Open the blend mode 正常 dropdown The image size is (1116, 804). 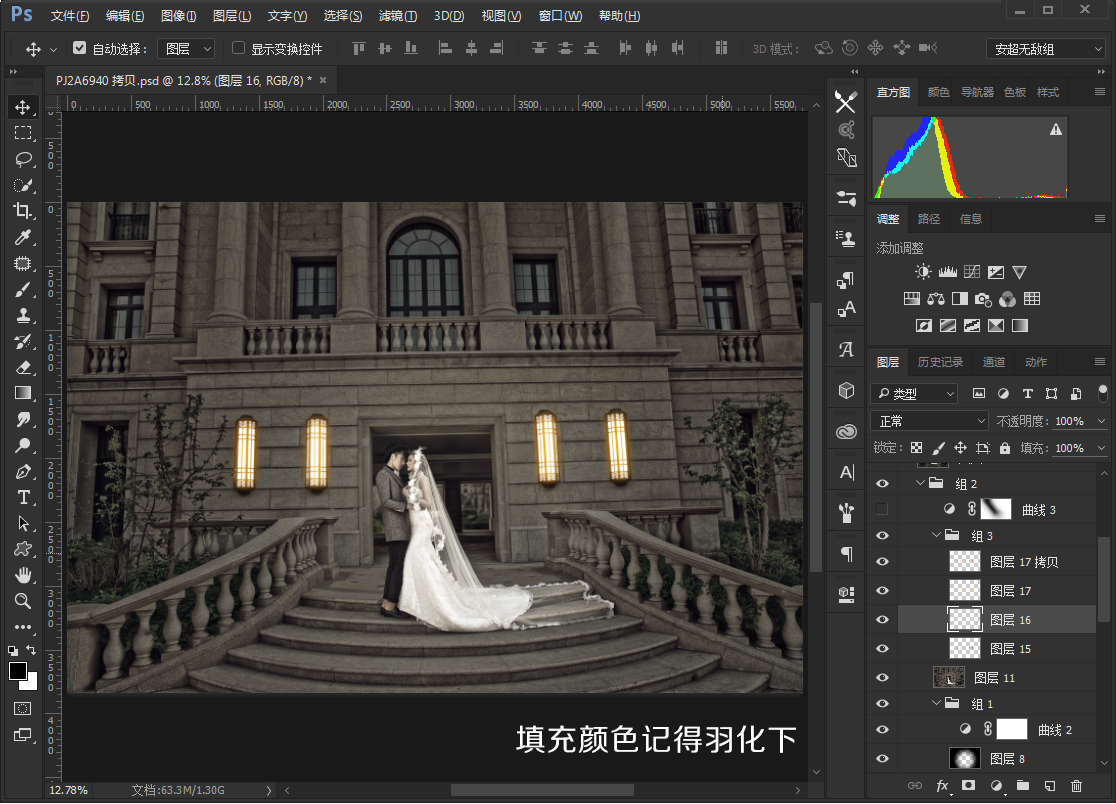coord(930,420)
